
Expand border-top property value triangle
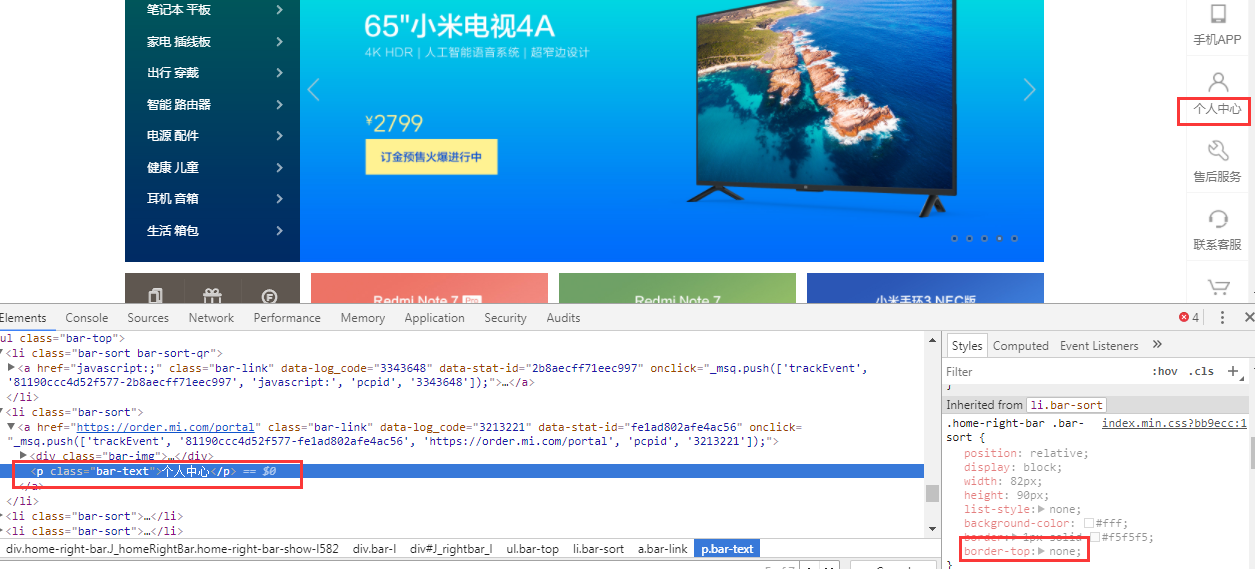tap(1042, 551)
